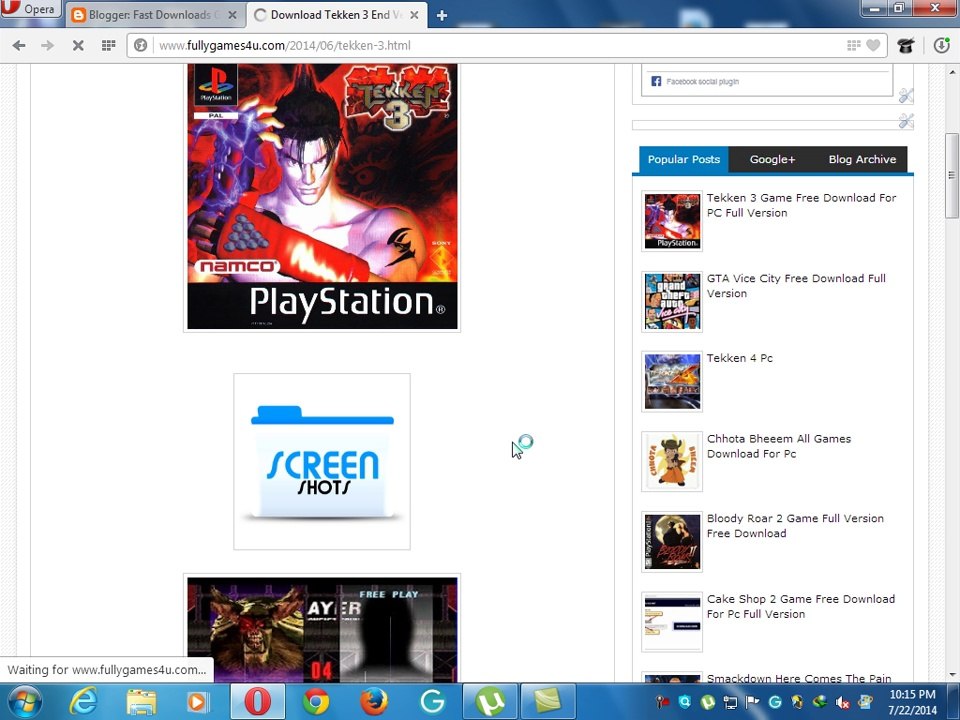The height and width of the screenshot is (720, 960).
Task: Launch Google Chrome from taskbar
Action: 315,702
